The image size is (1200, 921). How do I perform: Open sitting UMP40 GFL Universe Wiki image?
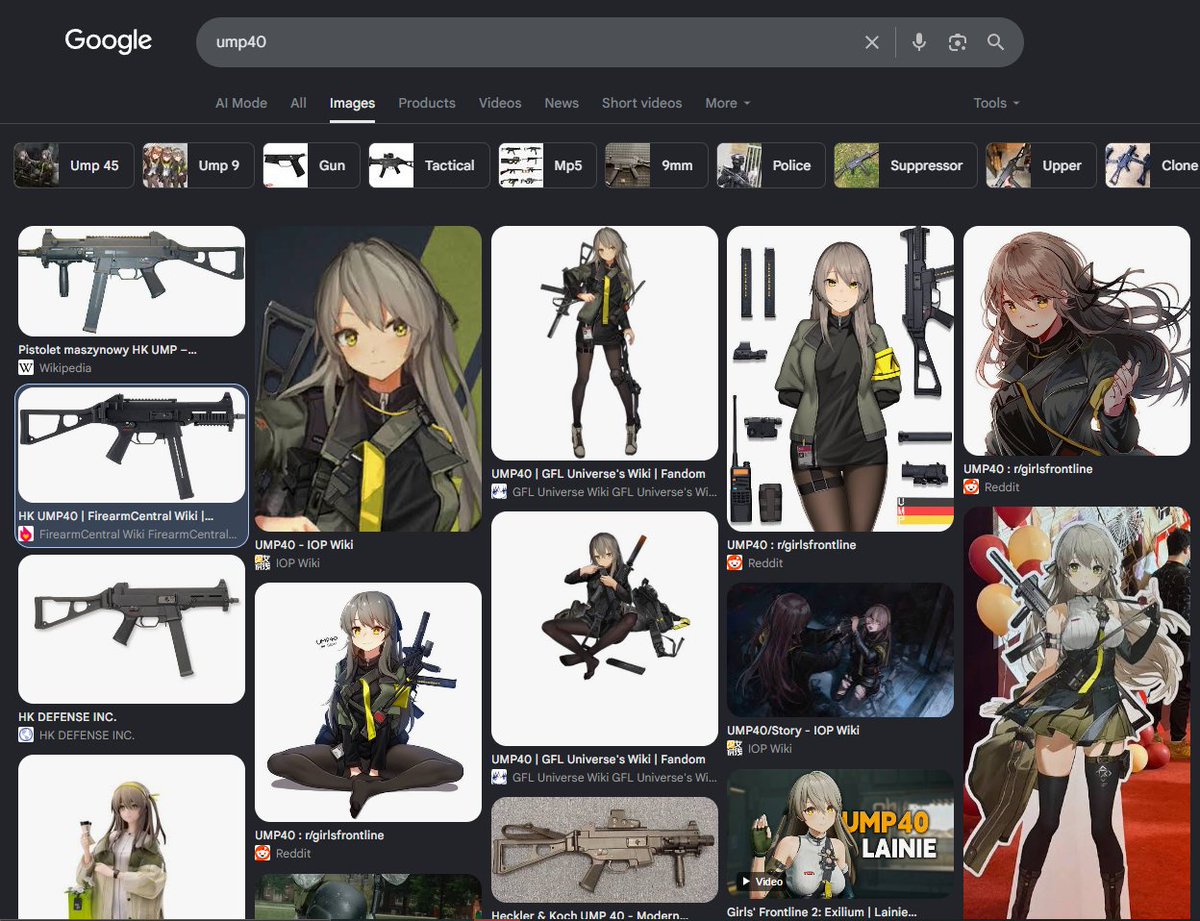coord(604,629)
